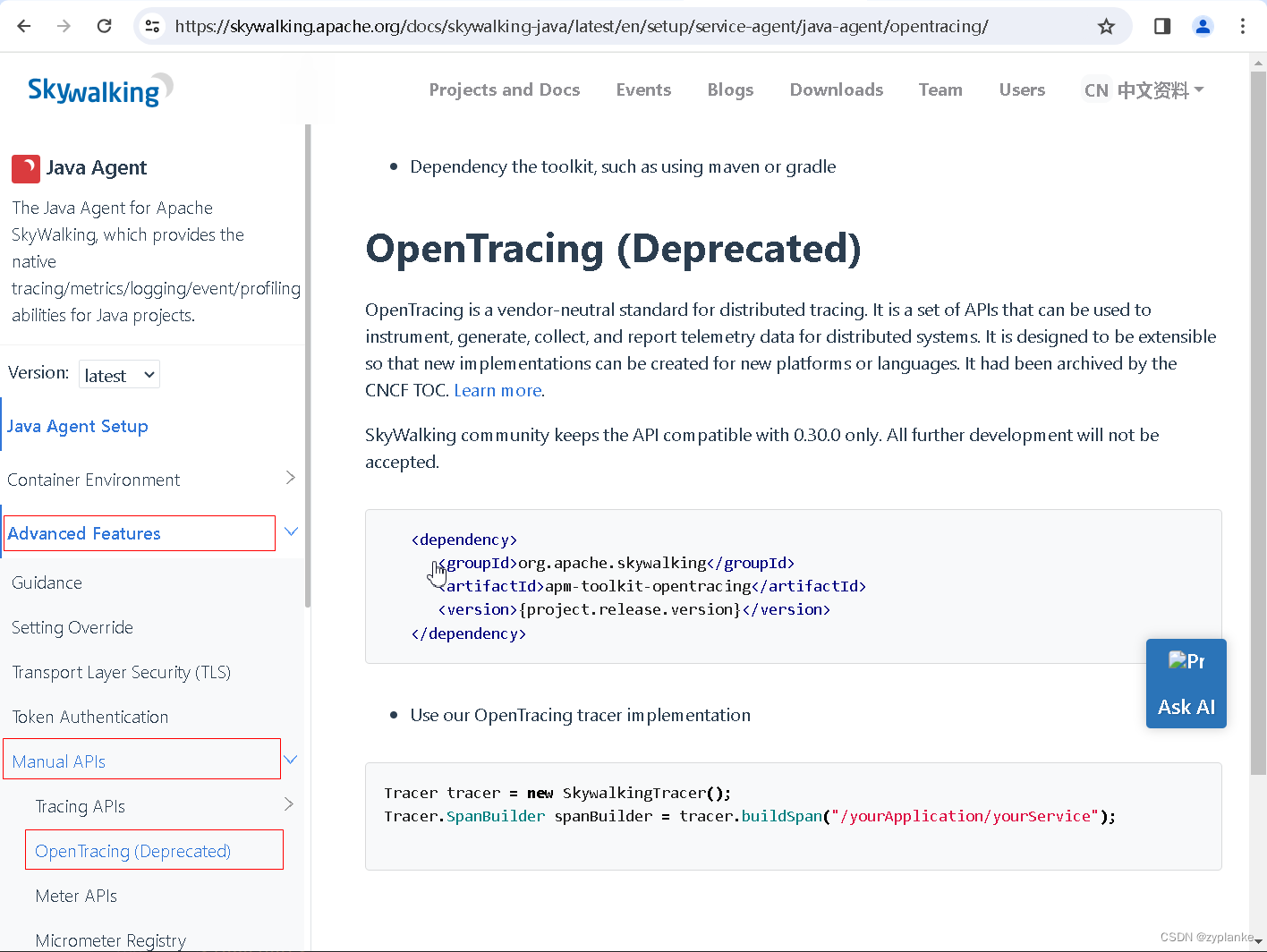Click the browser forward arrow
The height and width of the screenshot is (952, 1267).
click(x=64, y=26)
